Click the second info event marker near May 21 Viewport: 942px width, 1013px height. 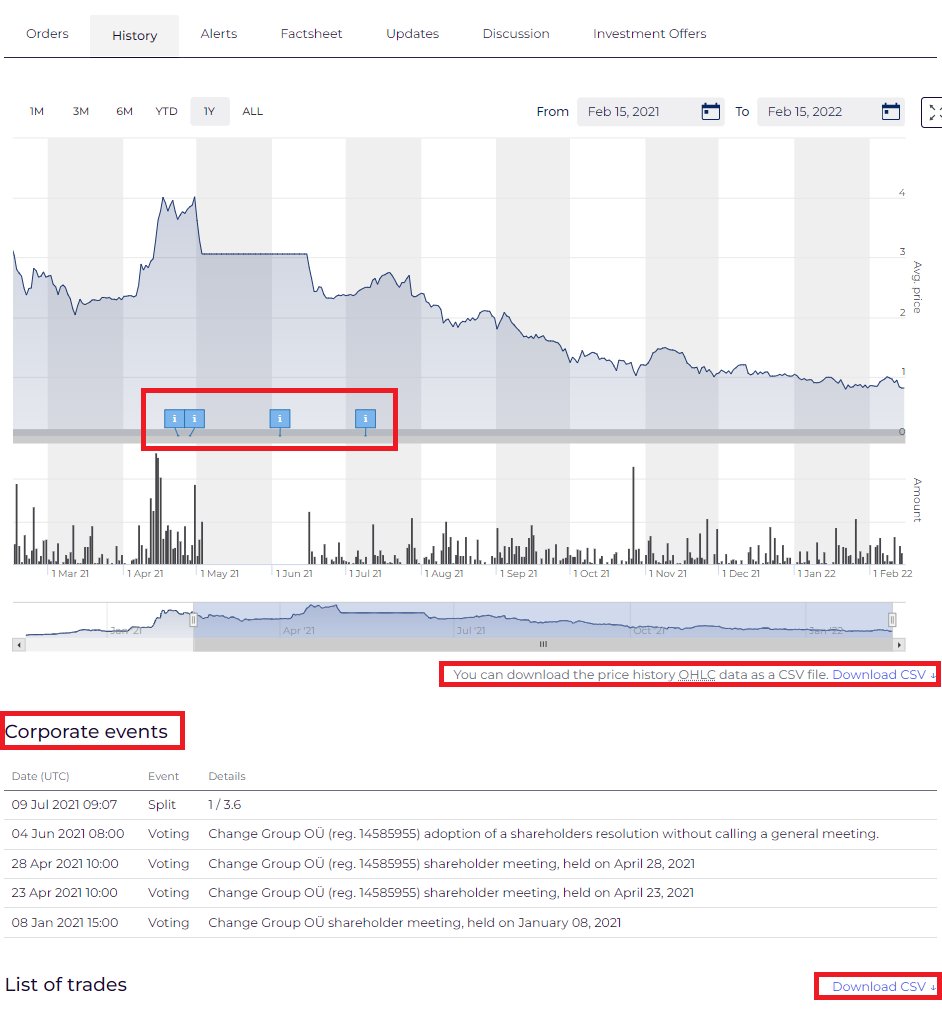[x=194, y=419]
